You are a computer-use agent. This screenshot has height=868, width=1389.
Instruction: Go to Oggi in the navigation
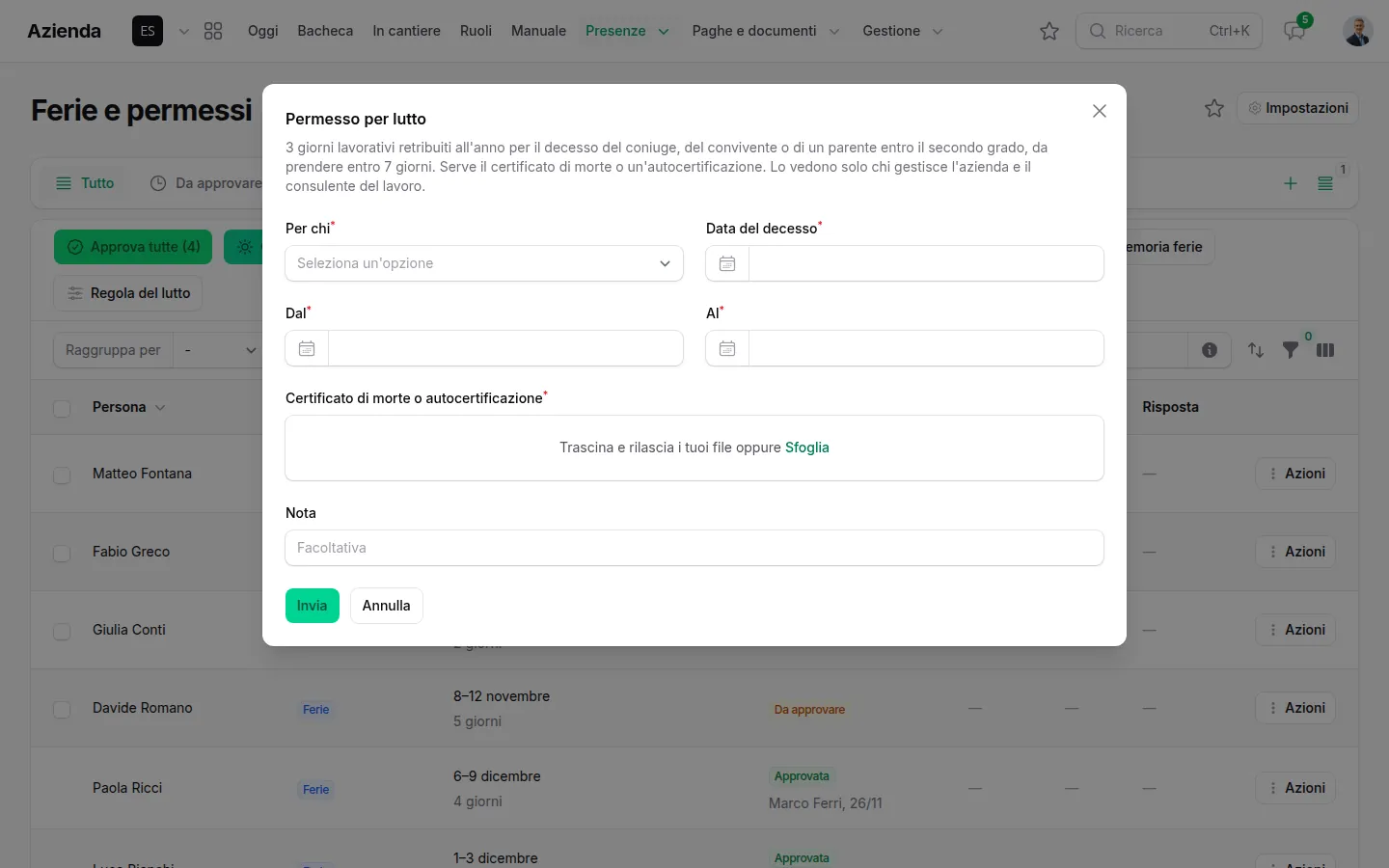(263, 31)
